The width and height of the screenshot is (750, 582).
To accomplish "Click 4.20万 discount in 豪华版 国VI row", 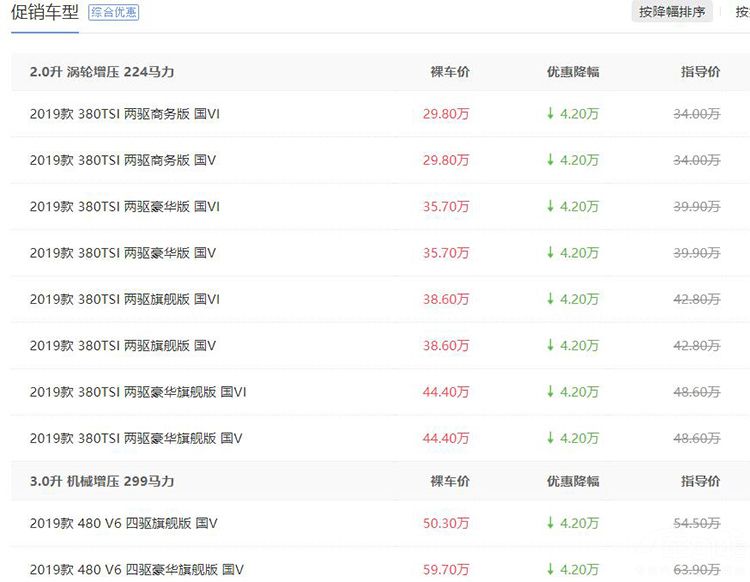I will (x=579, y=207).
